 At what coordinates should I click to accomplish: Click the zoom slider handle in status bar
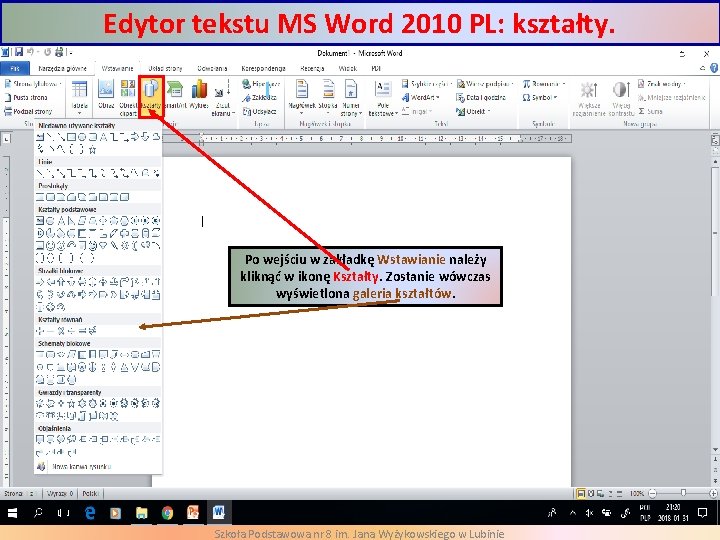tap(683, 493)
